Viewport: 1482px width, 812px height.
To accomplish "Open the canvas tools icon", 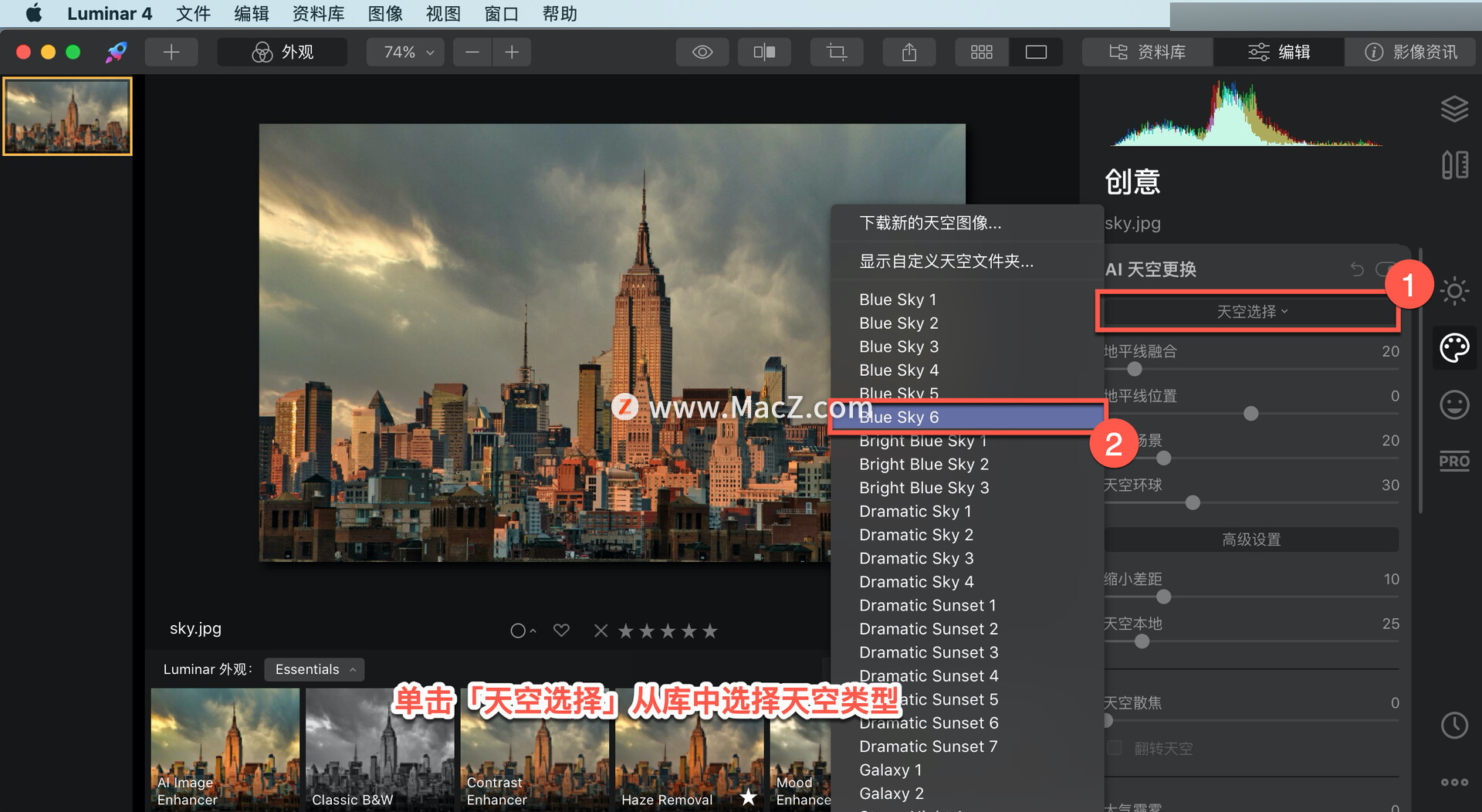I will tap(1454, 164).
